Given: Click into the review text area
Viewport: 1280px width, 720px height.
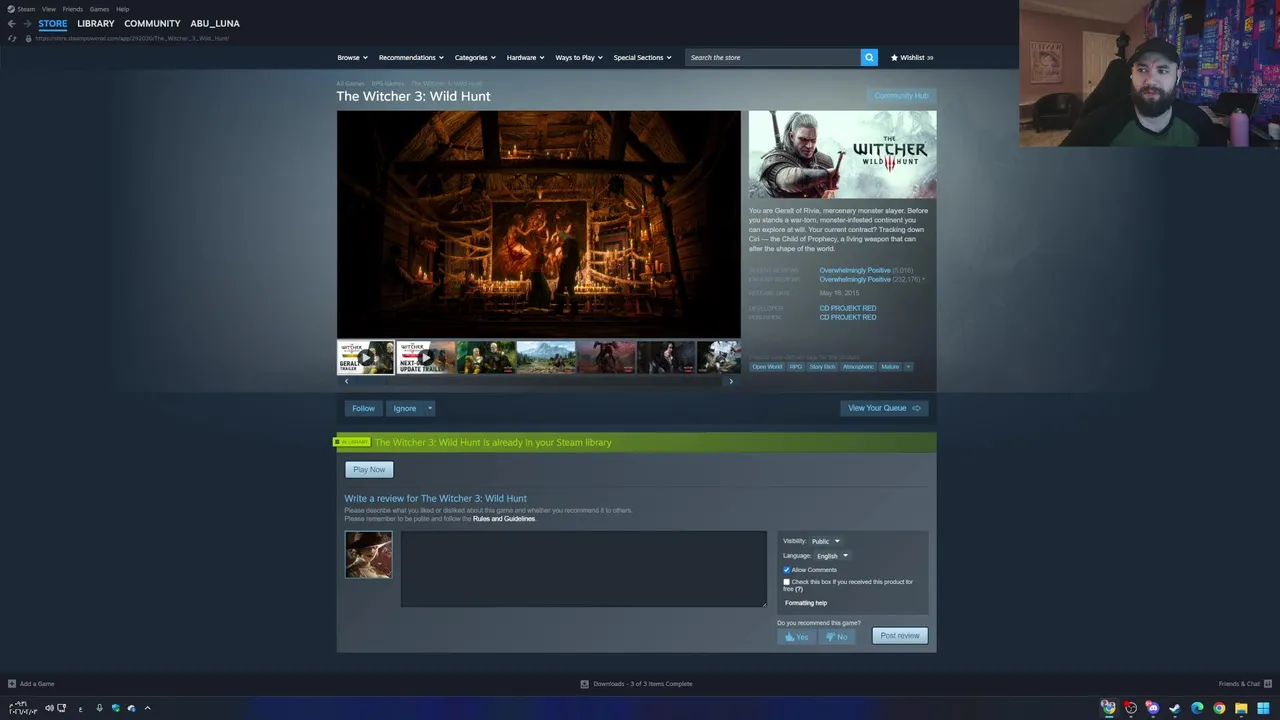Looking at the screenshot, I should (584, 569).
